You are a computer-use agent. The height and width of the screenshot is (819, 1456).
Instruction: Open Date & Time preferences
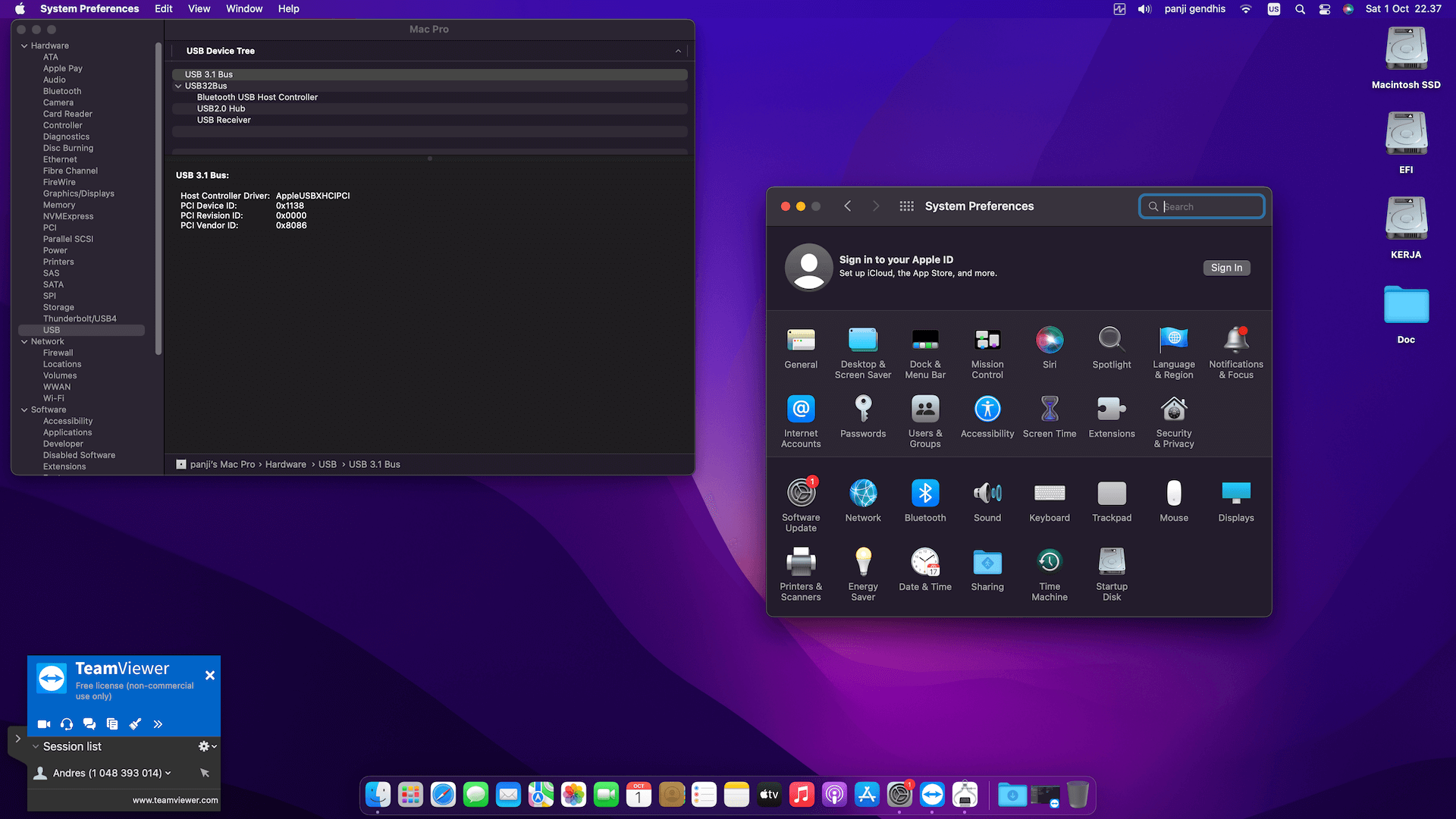point(925,570)
